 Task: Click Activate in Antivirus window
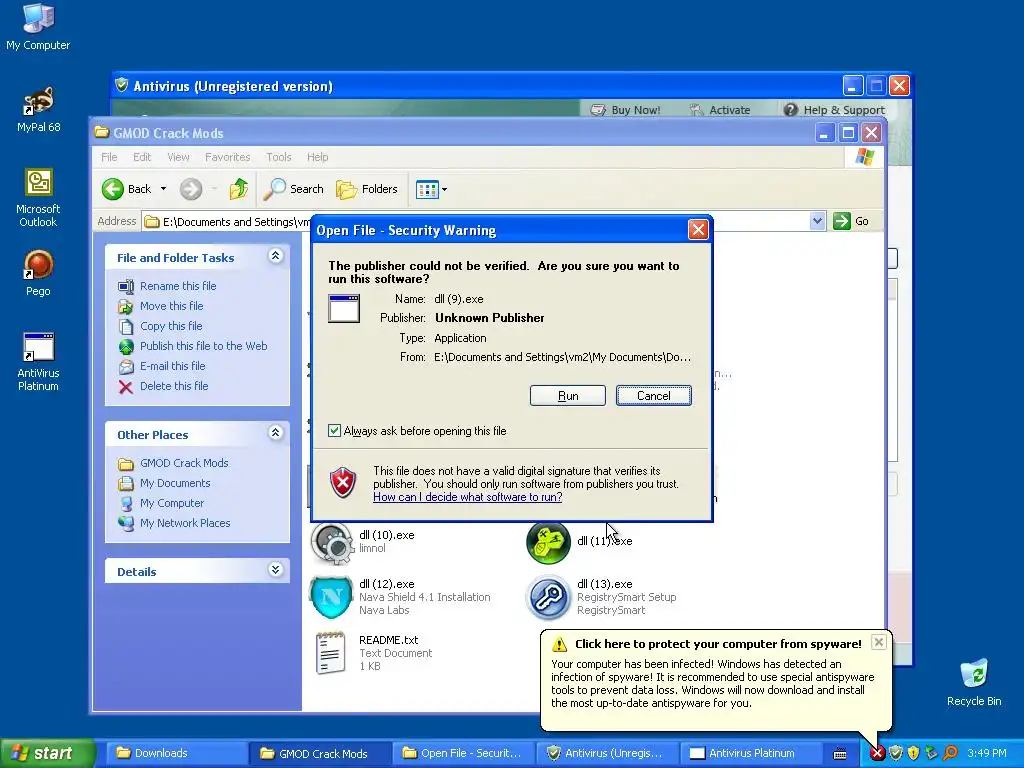(720, 110)
